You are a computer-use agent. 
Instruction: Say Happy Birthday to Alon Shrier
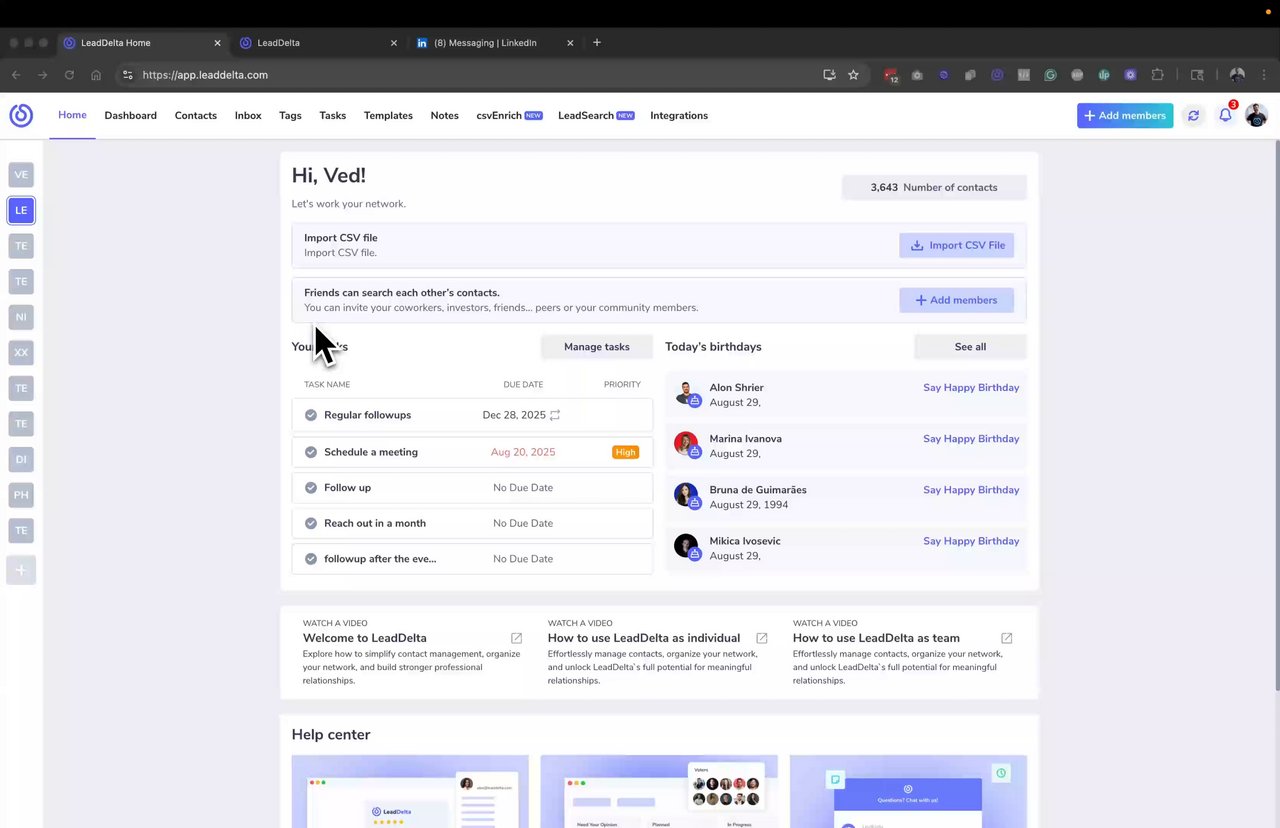971,388
